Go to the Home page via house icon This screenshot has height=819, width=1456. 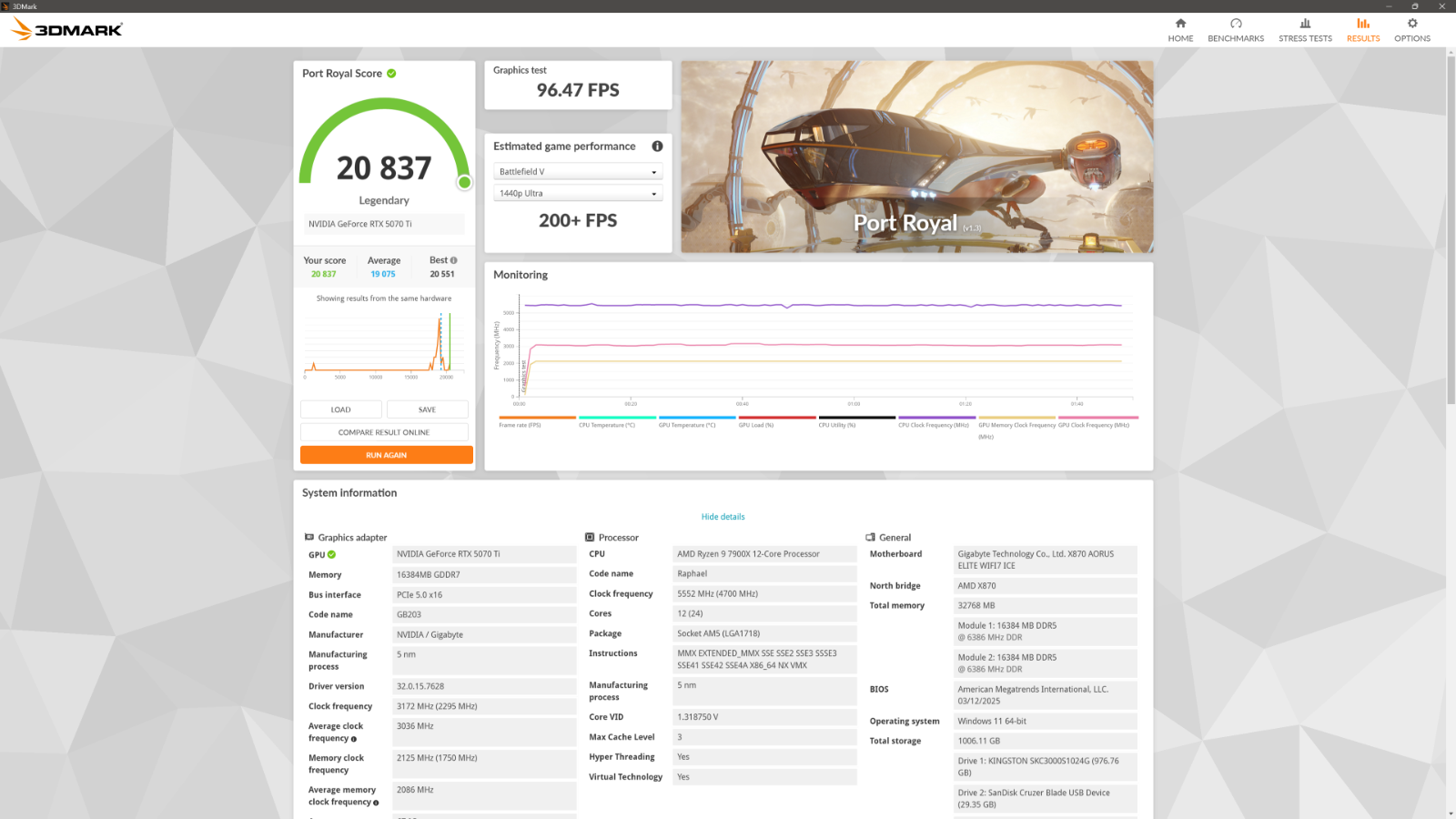[x=1180, y=24]
